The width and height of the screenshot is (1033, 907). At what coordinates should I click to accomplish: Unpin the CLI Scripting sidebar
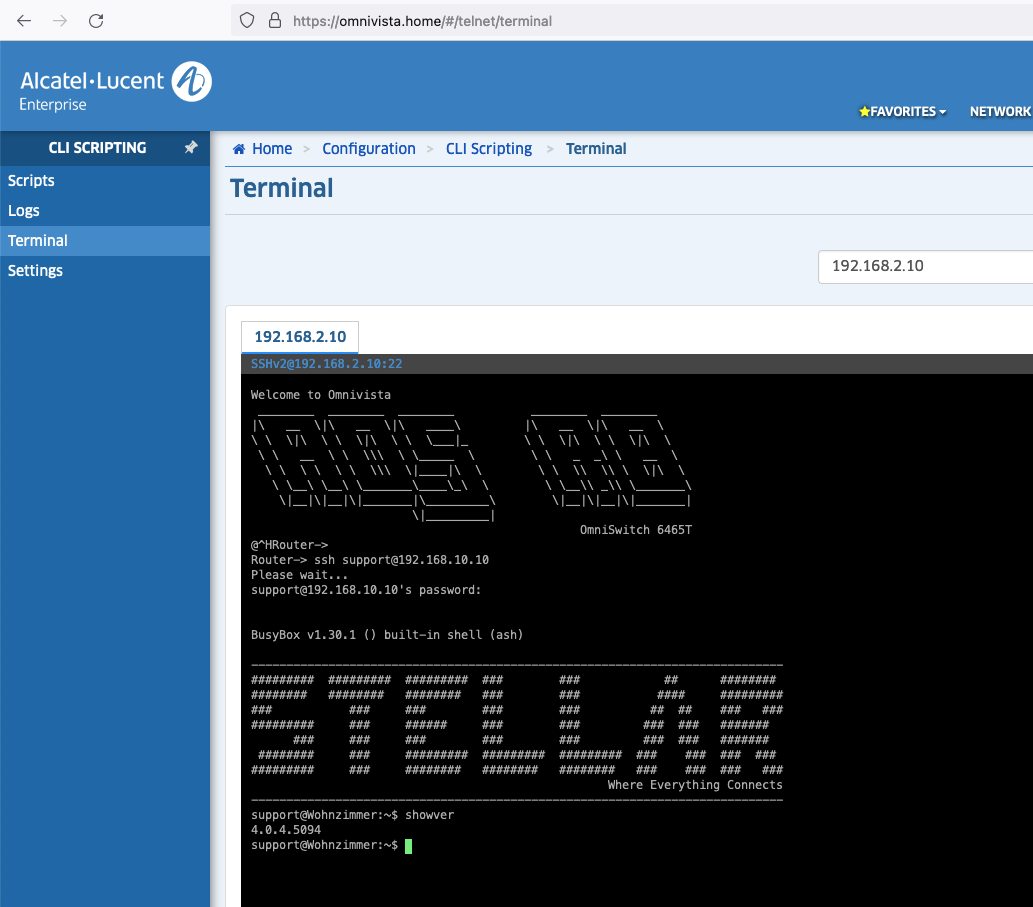point(191,147)
